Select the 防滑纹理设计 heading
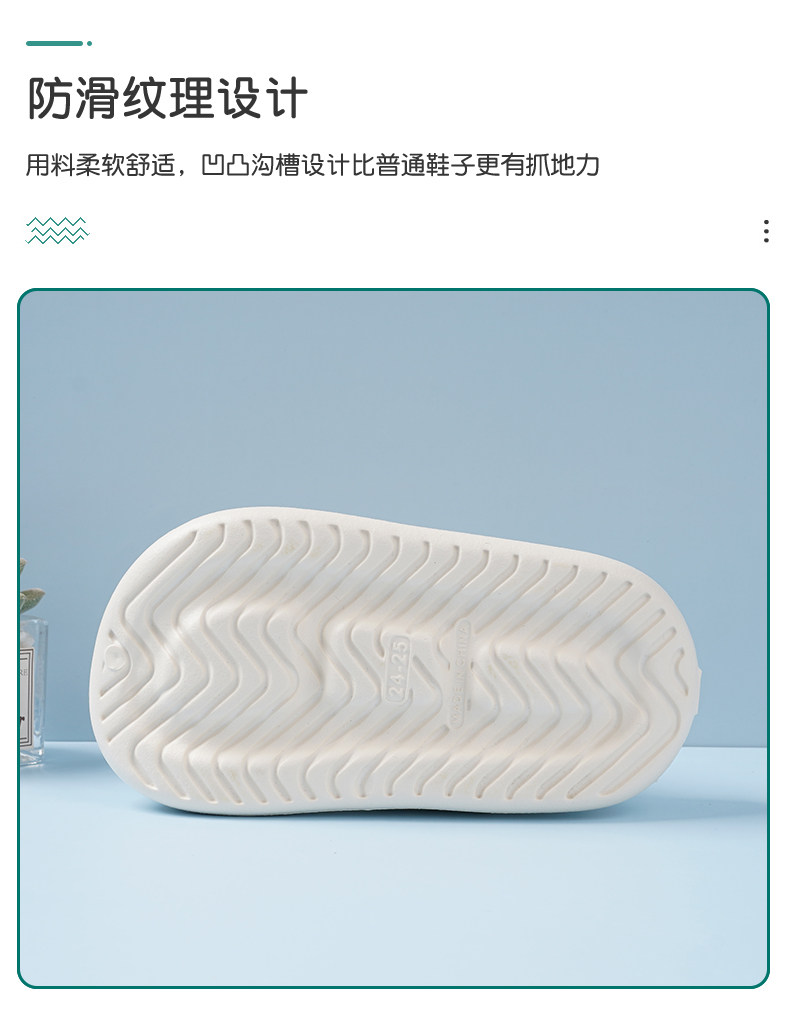Image resolution: width=790 pixels, height=1034 pixels. point(167,99)
